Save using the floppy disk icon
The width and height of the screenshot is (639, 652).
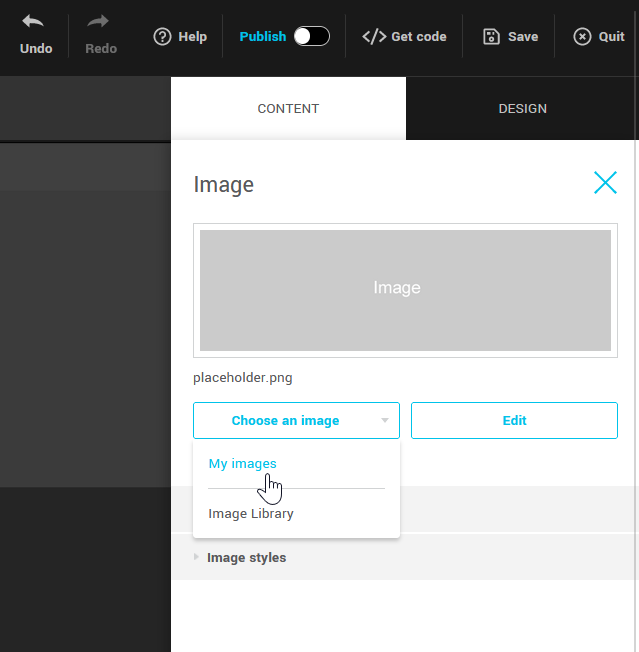491,37
